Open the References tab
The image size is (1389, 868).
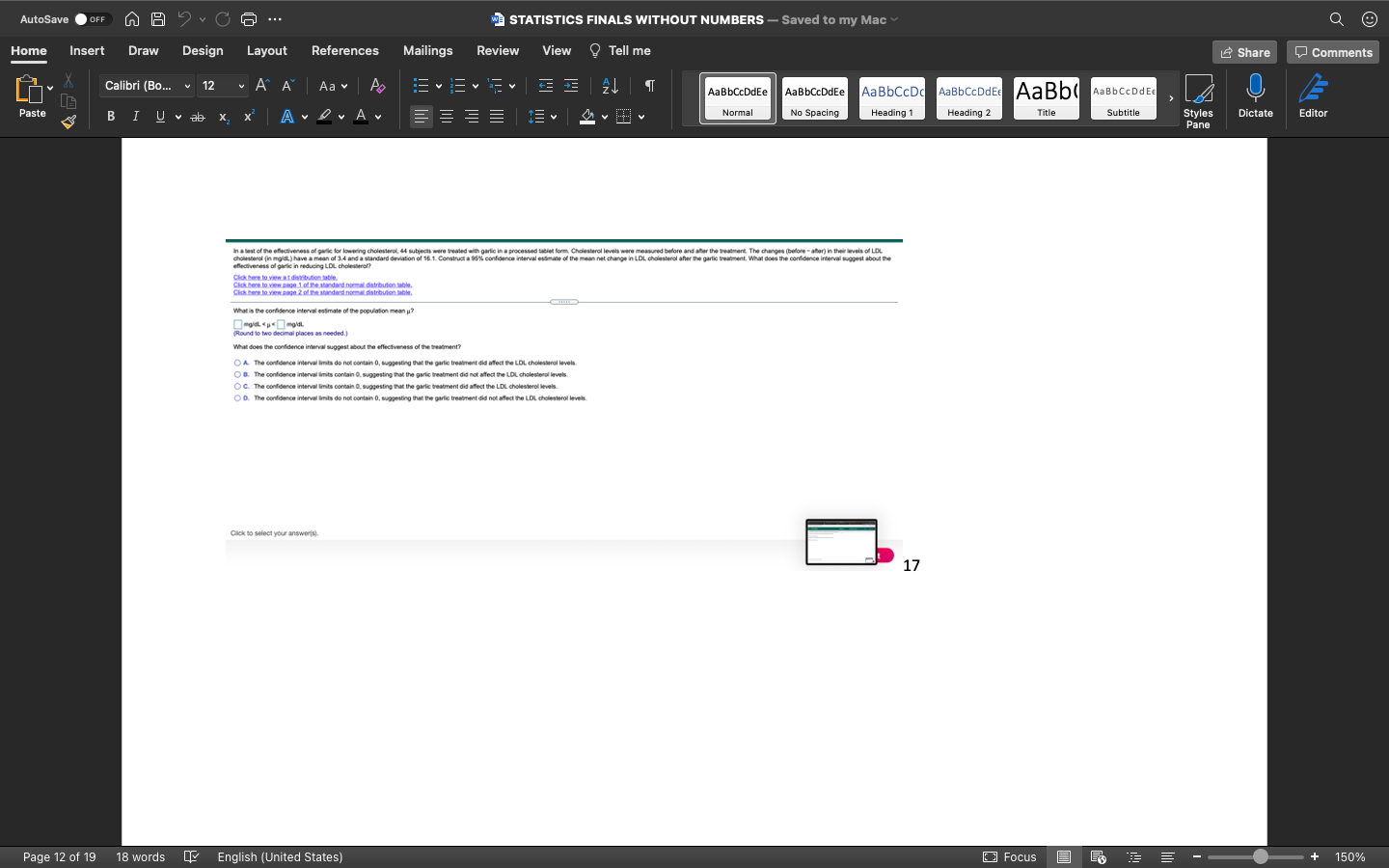point(344,50)
